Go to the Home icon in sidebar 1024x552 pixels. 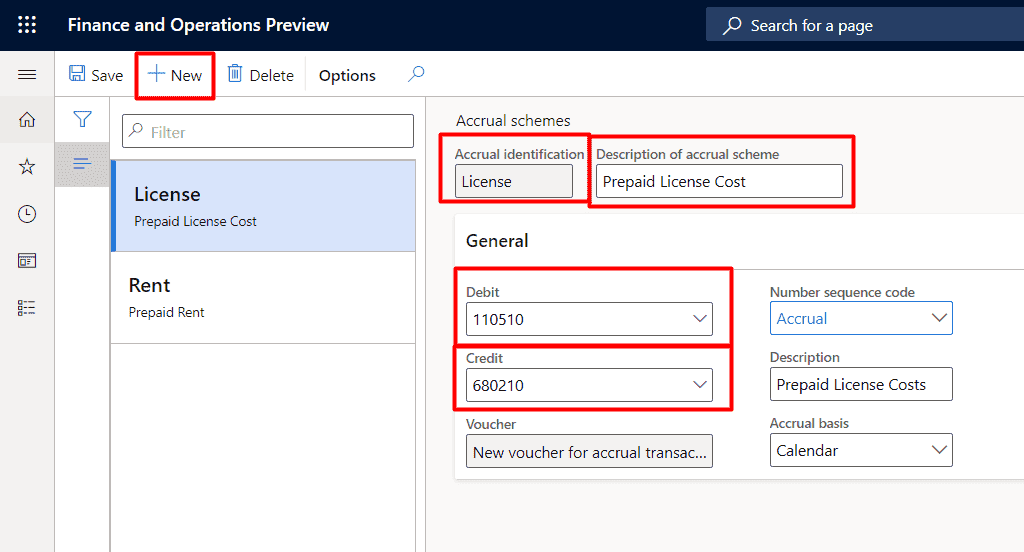click(27, 120)
